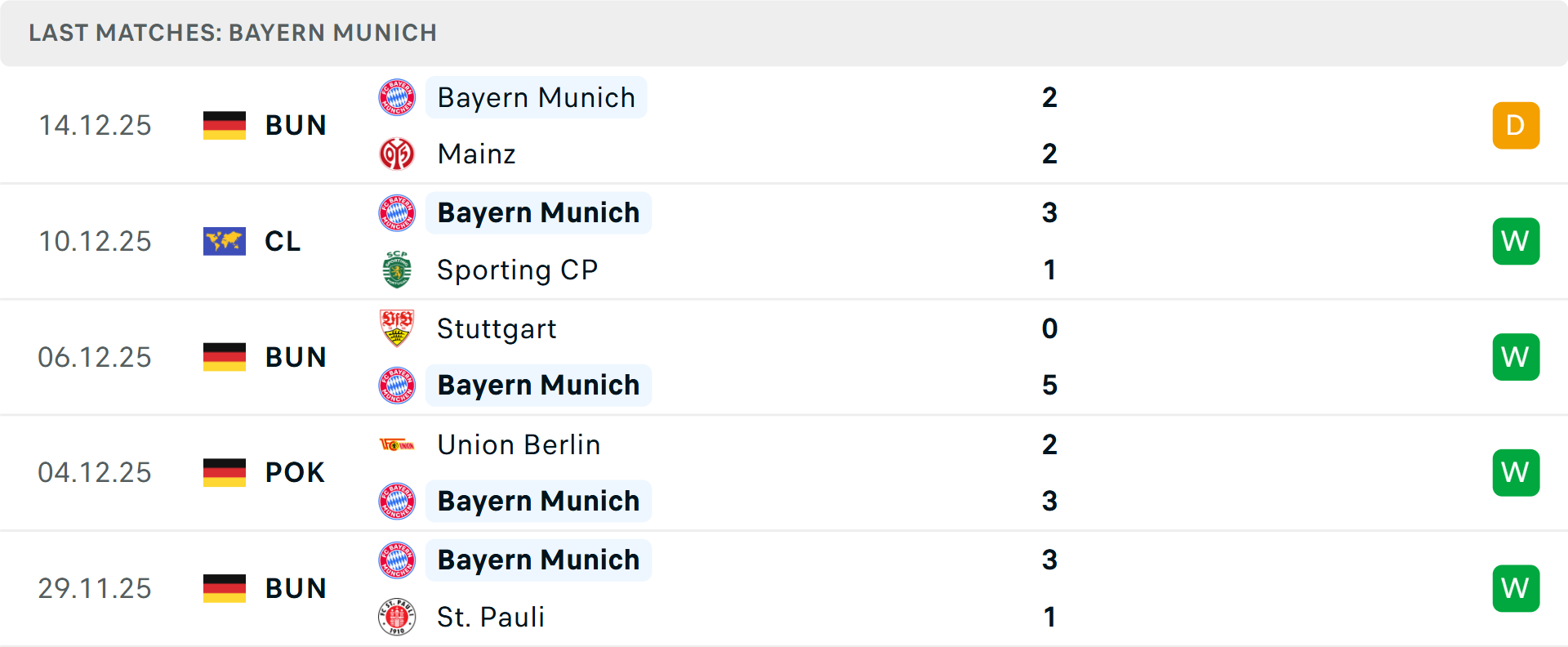Click green W badge for St. Pauli match
1568x647 pixels.
[1516, 588]
